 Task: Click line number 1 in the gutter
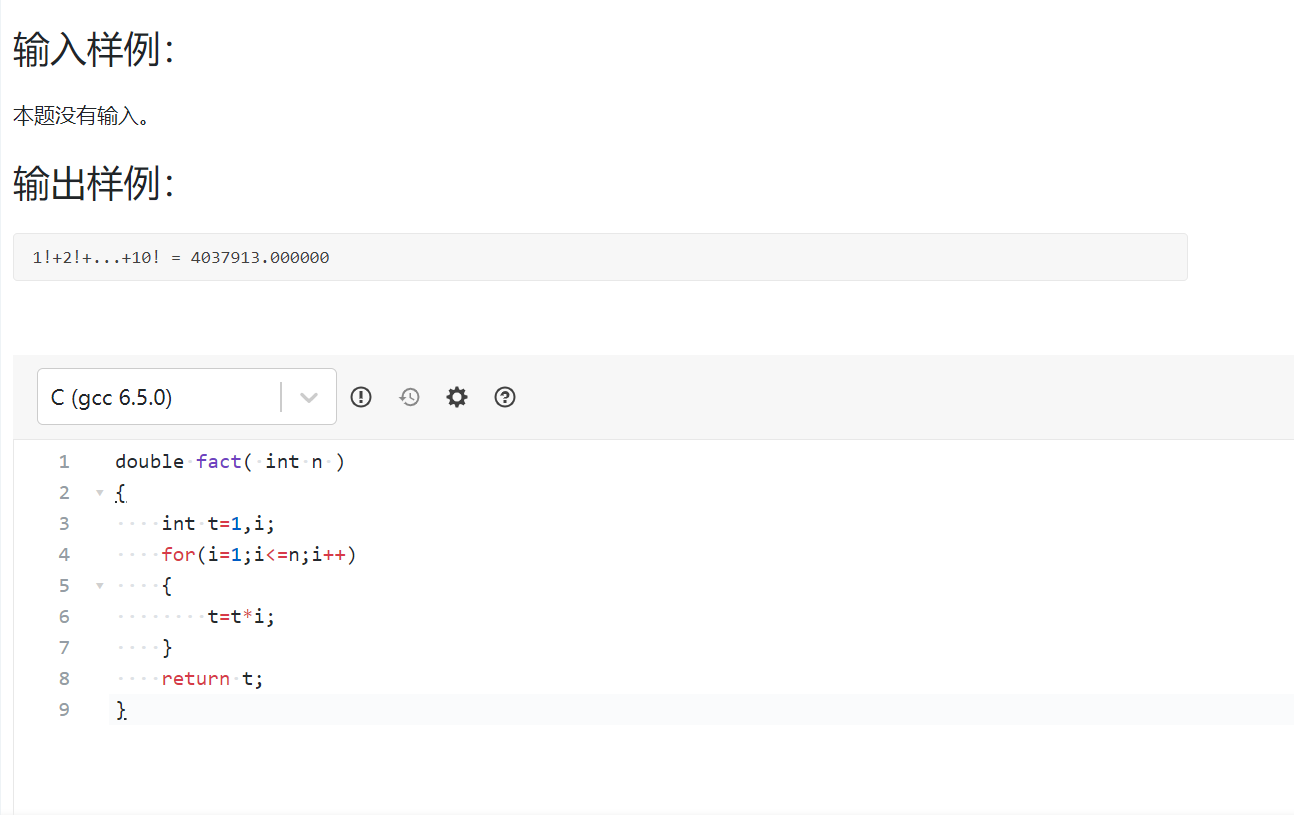tap(64, 462)
